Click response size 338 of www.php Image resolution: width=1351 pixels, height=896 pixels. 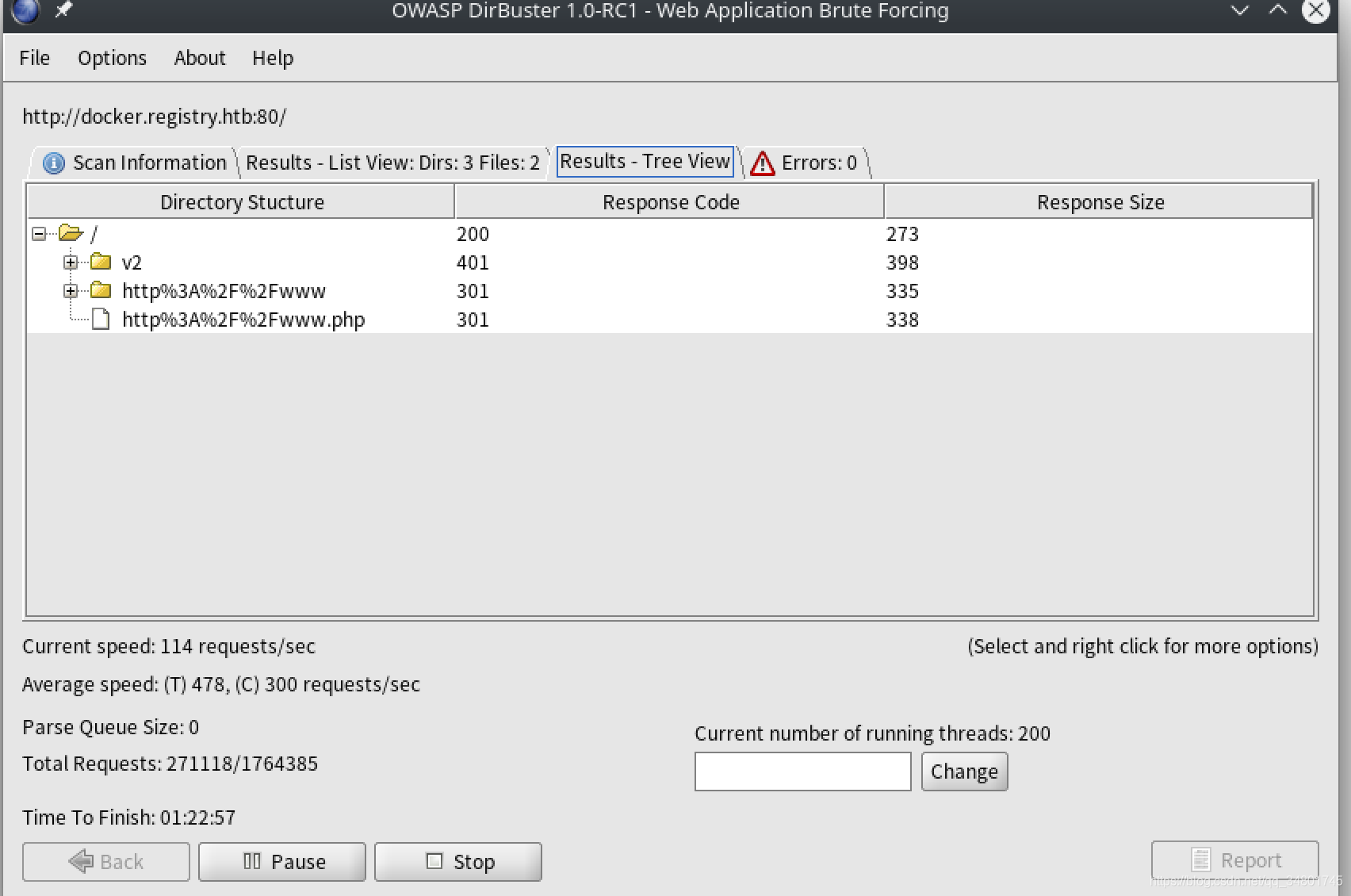point(902,320)
